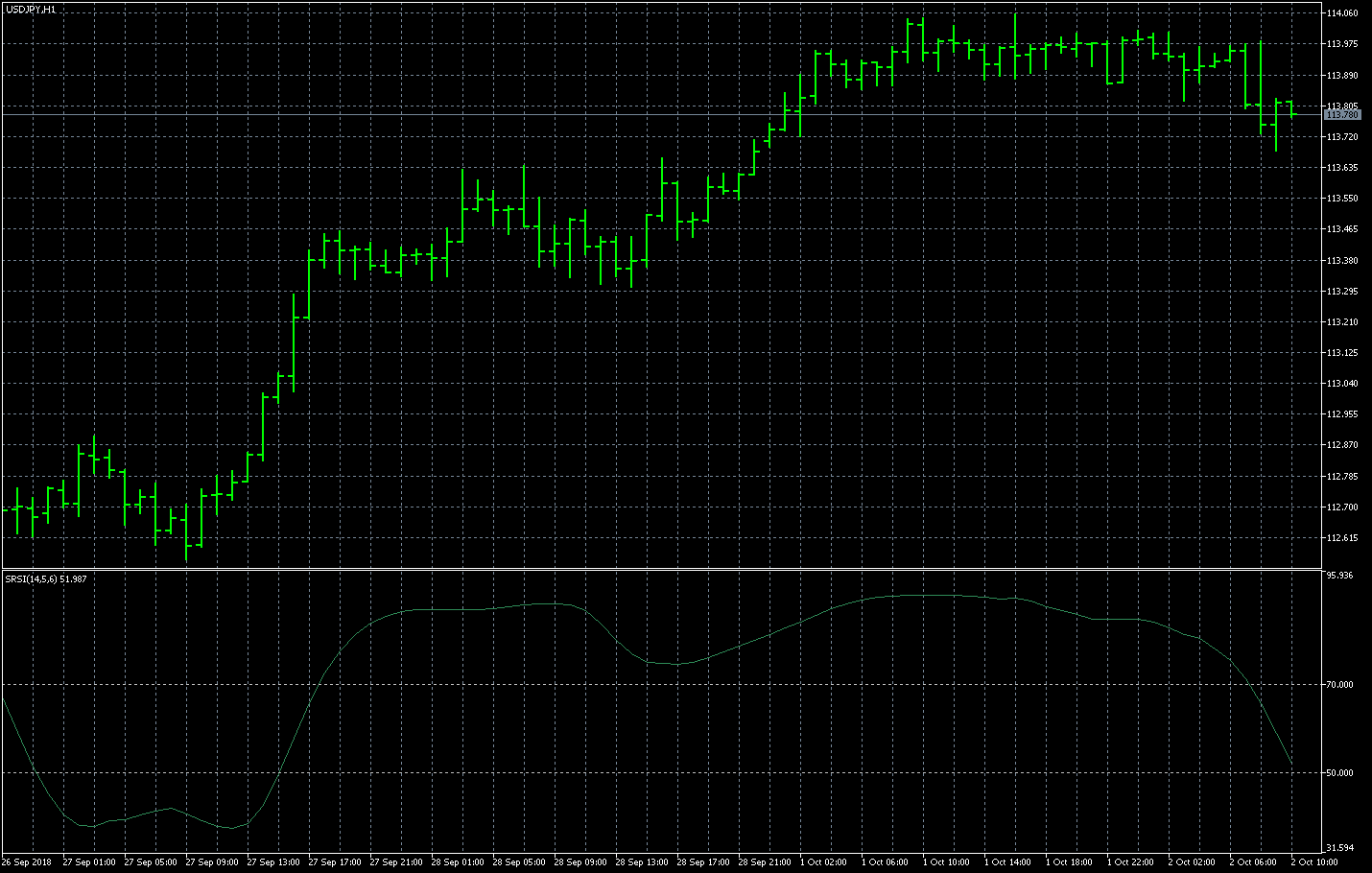Click the 1 Oct 02:00 time label

(x=823, y=862)
